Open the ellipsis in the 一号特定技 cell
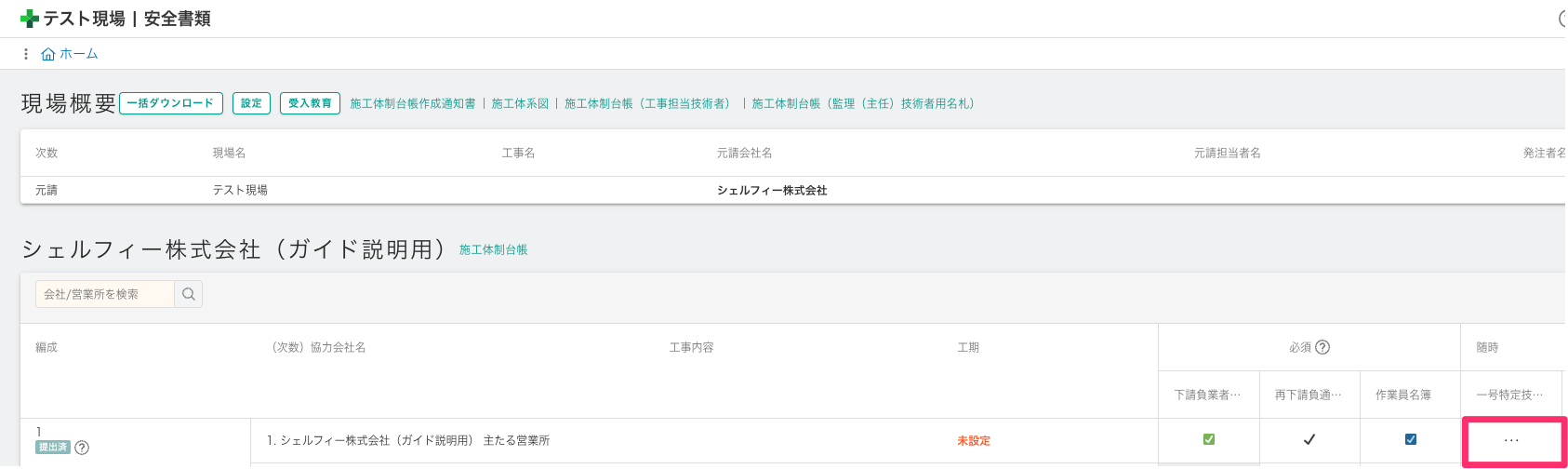This screenshot has height=469, width=1568. pyautogui.click(x=1511, y=441)
